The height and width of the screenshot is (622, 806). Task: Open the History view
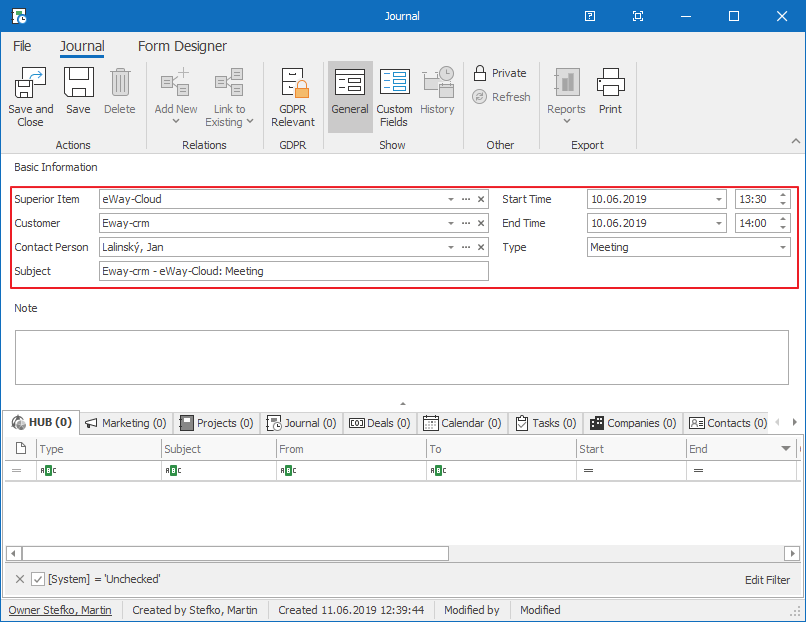click(437, 91)
